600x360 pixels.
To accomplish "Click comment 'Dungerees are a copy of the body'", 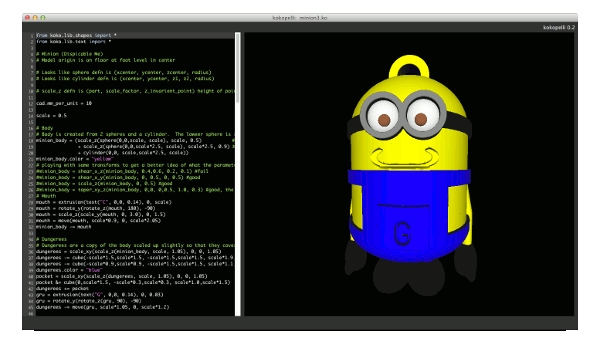I will point(135,245).
